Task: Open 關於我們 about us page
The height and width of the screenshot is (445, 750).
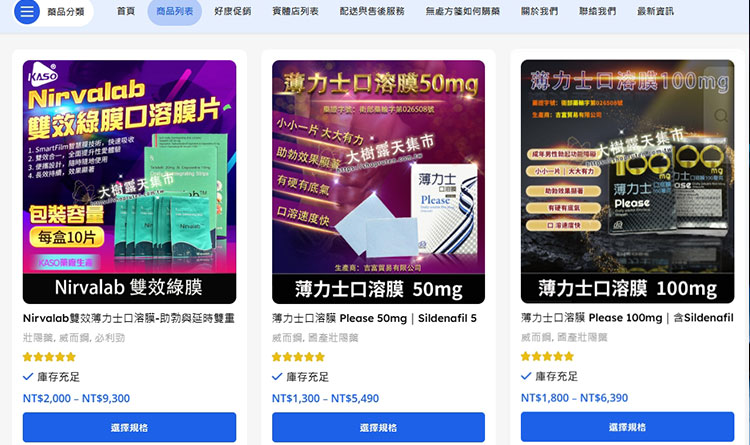Action: coord(540,11)
